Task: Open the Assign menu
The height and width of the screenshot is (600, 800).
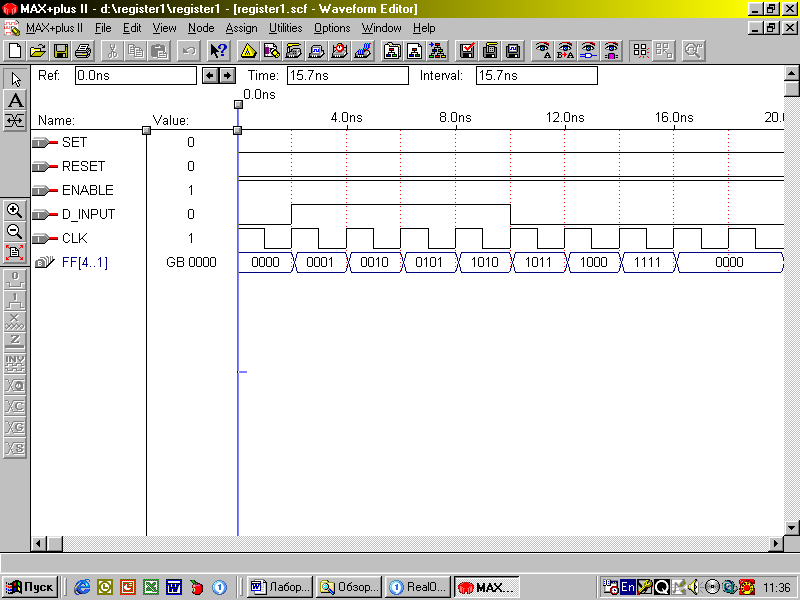Action: (241, 28)
